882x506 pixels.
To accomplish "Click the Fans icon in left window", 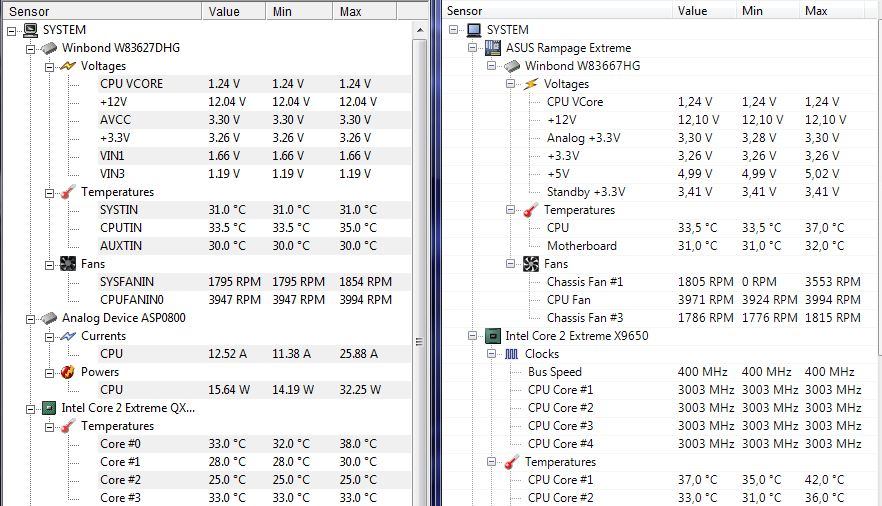I will [68, 264].
